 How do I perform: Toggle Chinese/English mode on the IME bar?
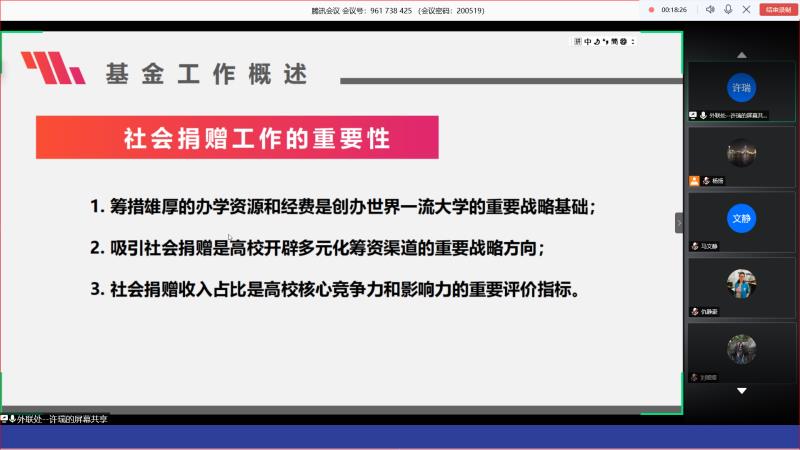pyautogui.click(x=588, y=41)
